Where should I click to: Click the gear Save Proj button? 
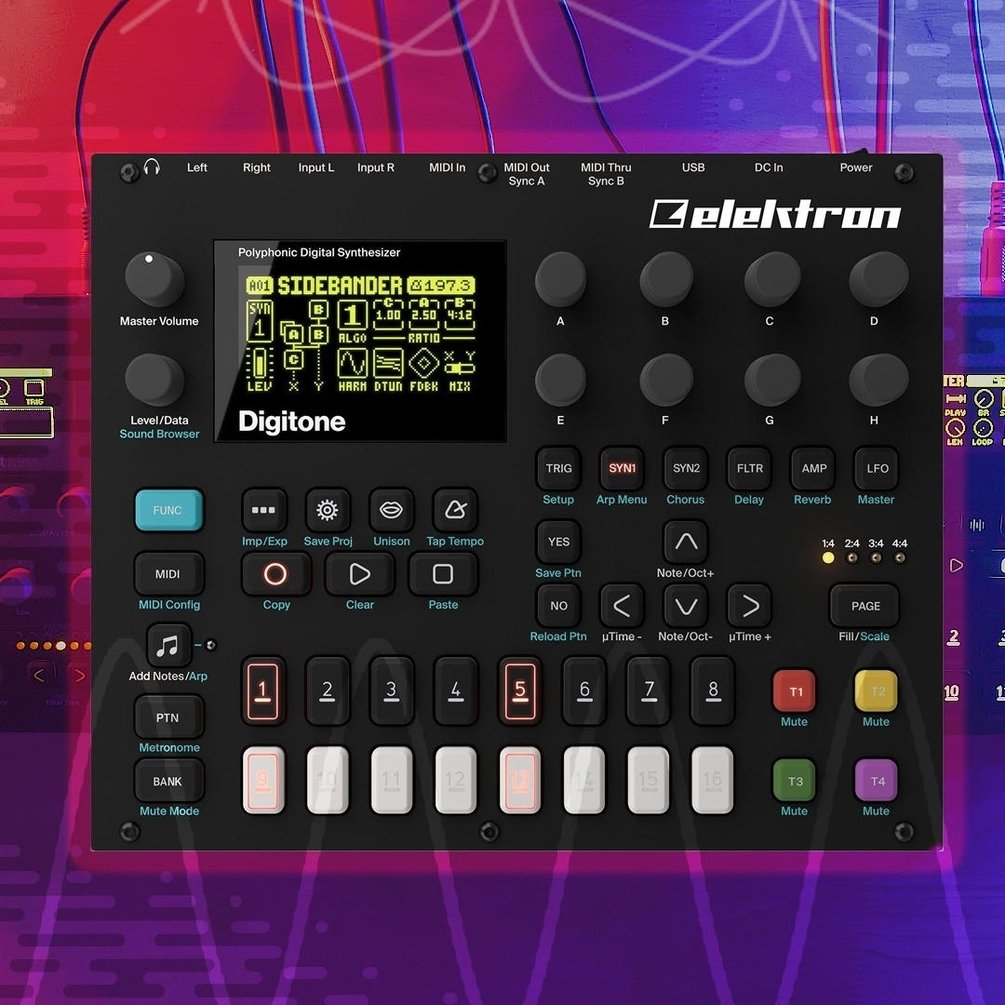328,510
